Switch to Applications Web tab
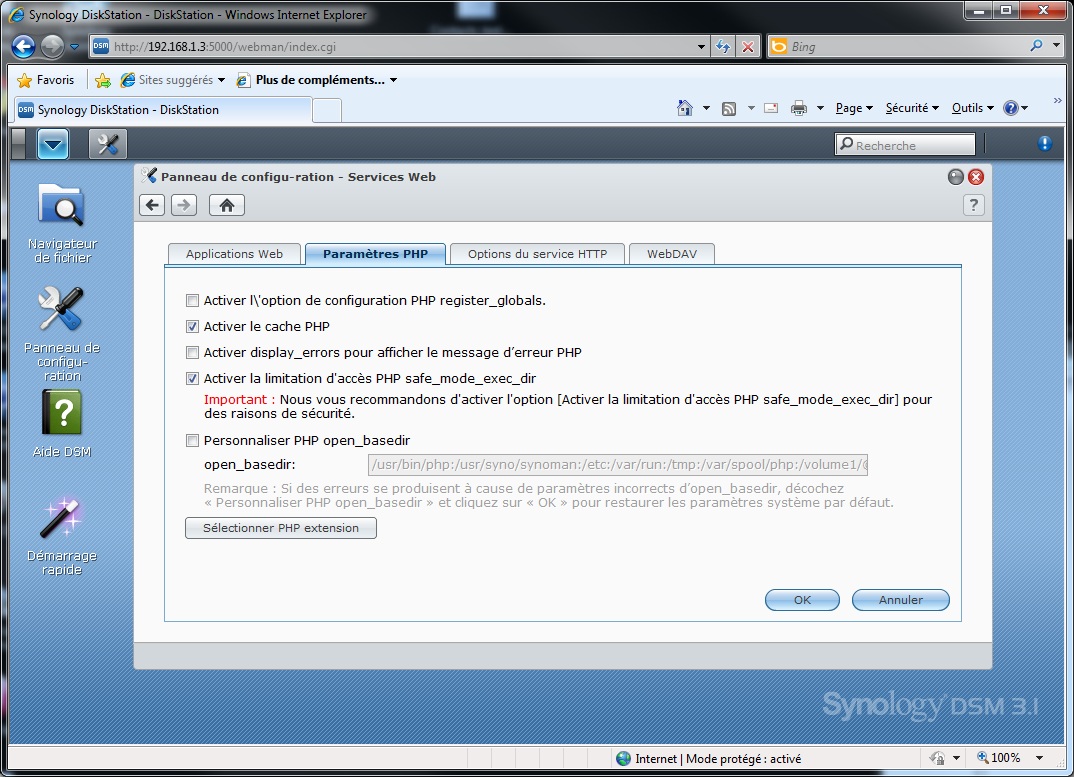1074x777 pixels. 234,254
